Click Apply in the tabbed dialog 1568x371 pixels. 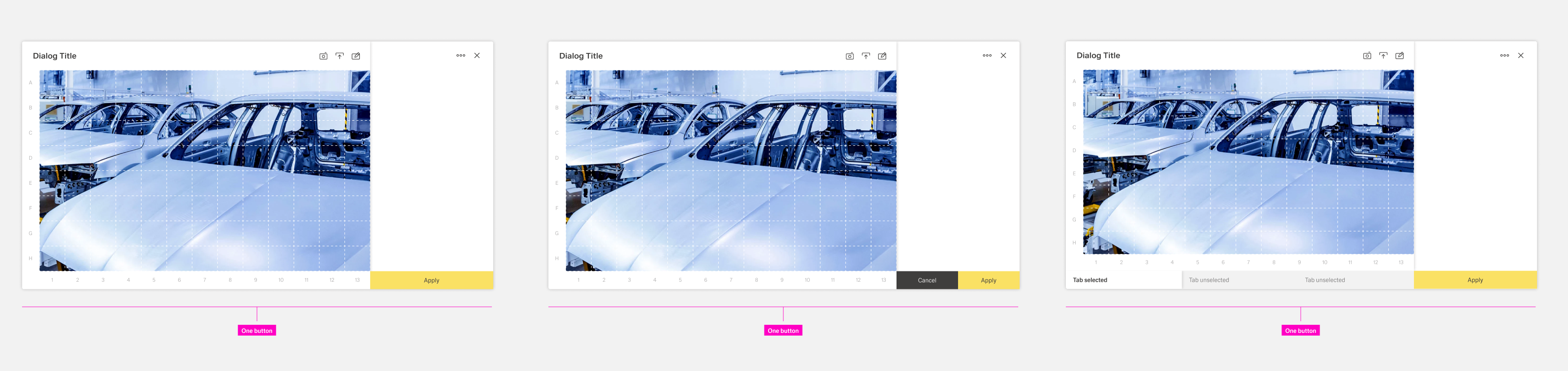[1475, 280]
